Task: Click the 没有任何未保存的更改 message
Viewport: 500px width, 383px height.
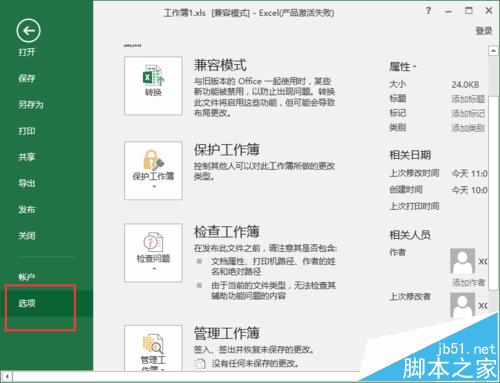Action: [255, 363]
